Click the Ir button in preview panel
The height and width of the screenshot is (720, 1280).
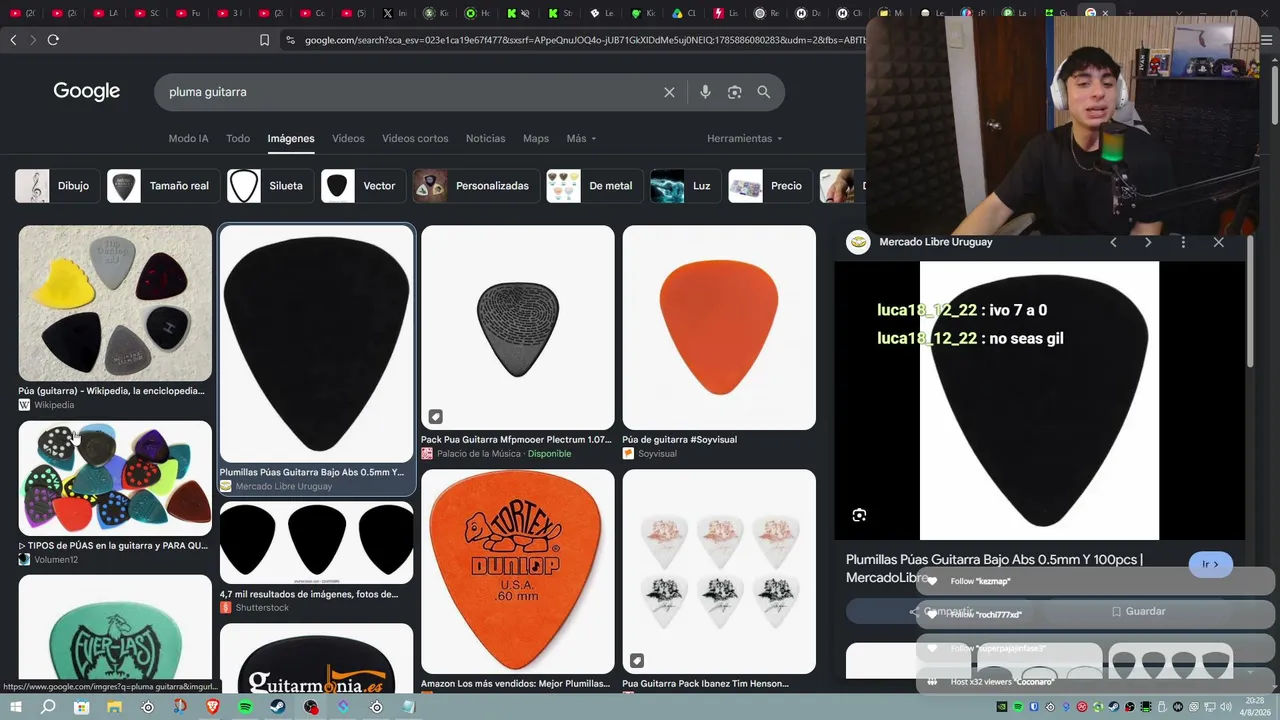1210,564
